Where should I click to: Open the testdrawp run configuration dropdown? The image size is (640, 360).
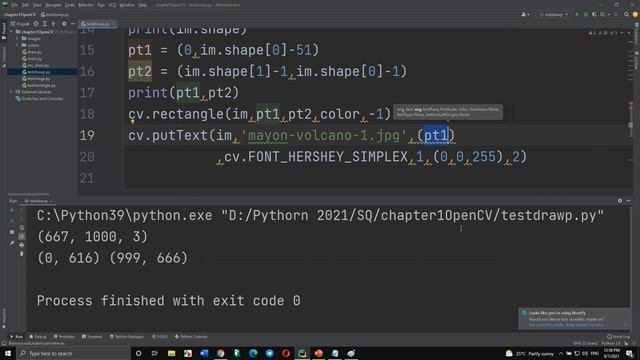coord(553,14)
